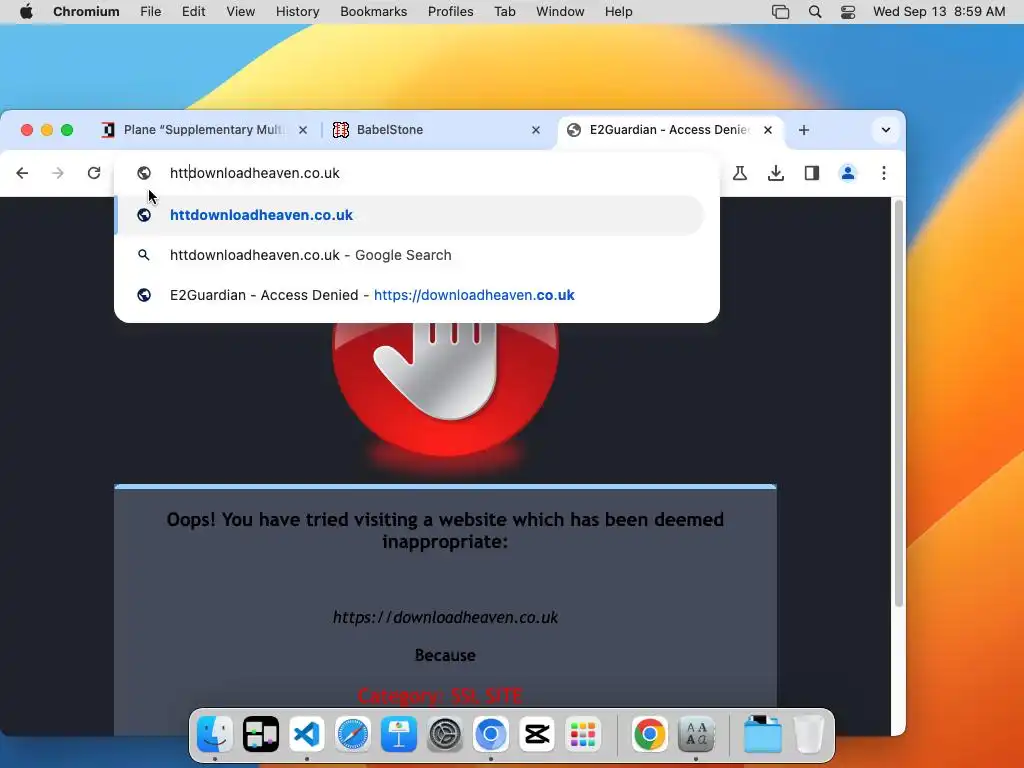Launch Mission Control app from the Dock
The image size is (1024, 768).
pyautogui.click(x=261, y=734)
